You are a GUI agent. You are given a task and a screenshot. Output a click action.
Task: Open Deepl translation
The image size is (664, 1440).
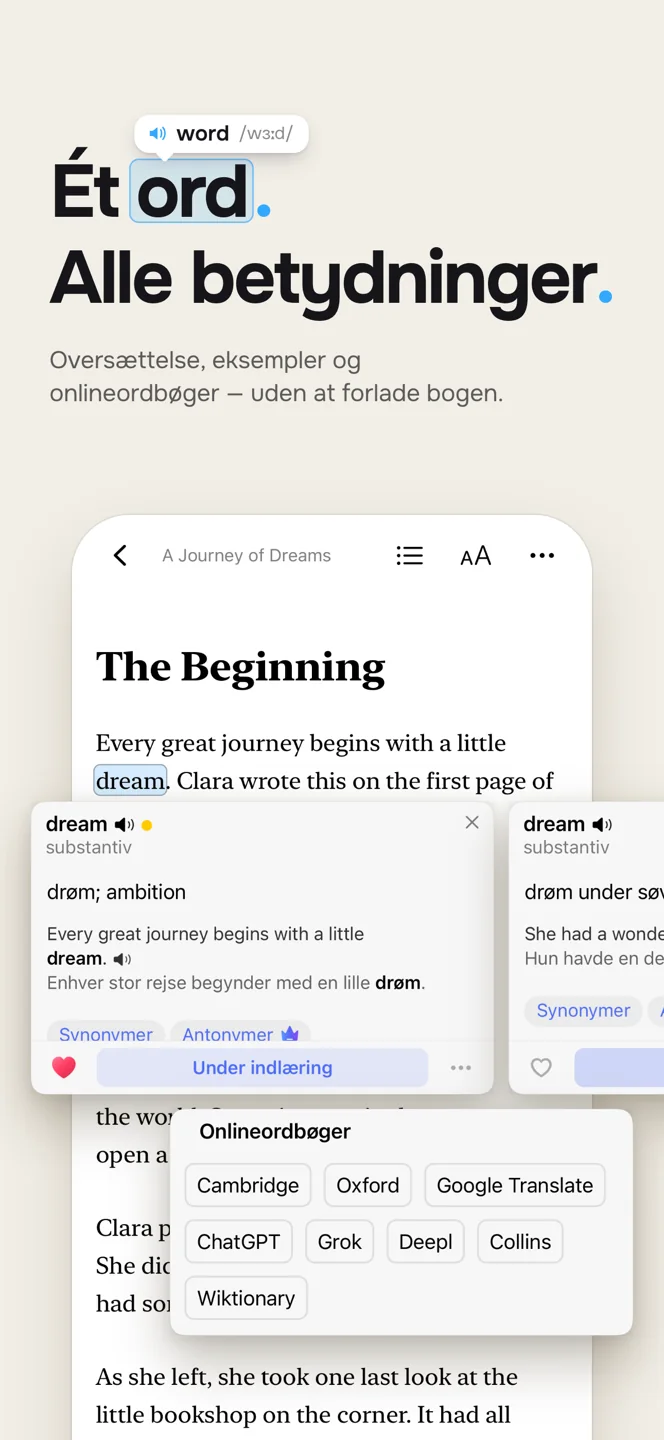[426, 1242]
